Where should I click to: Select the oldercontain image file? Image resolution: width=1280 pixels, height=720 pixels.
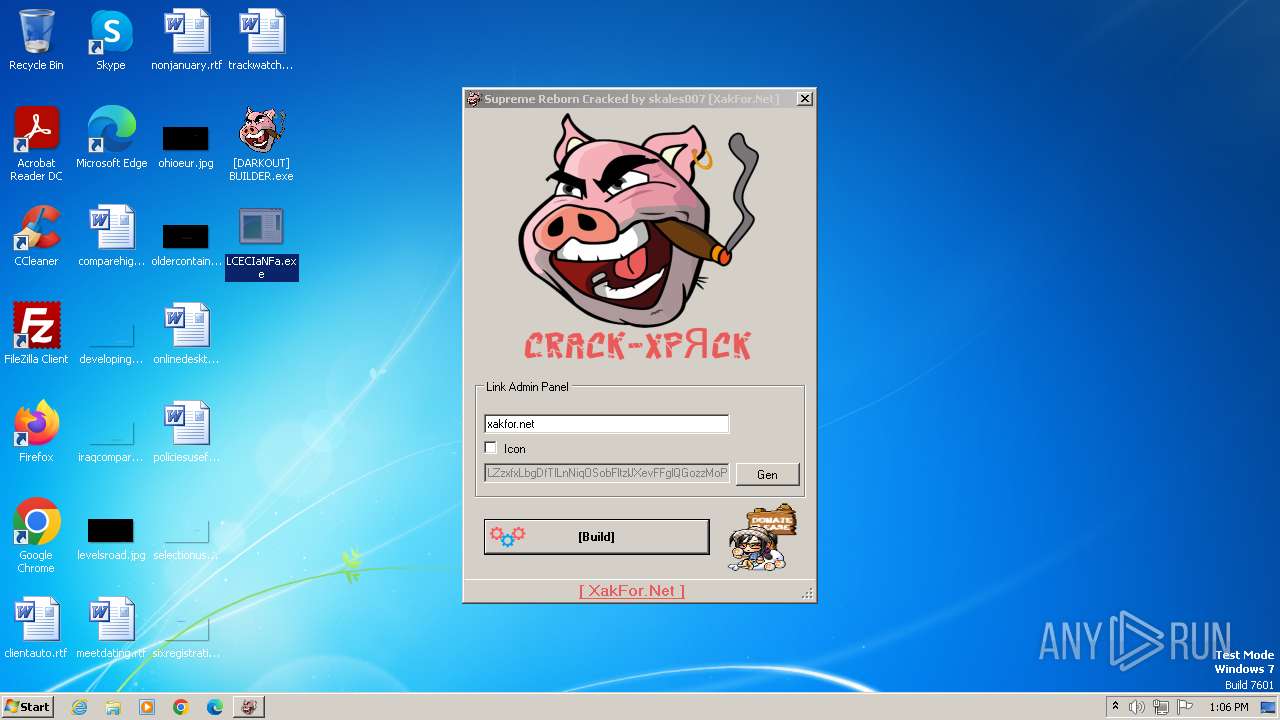pyautogui.click(x=186, y=243)
